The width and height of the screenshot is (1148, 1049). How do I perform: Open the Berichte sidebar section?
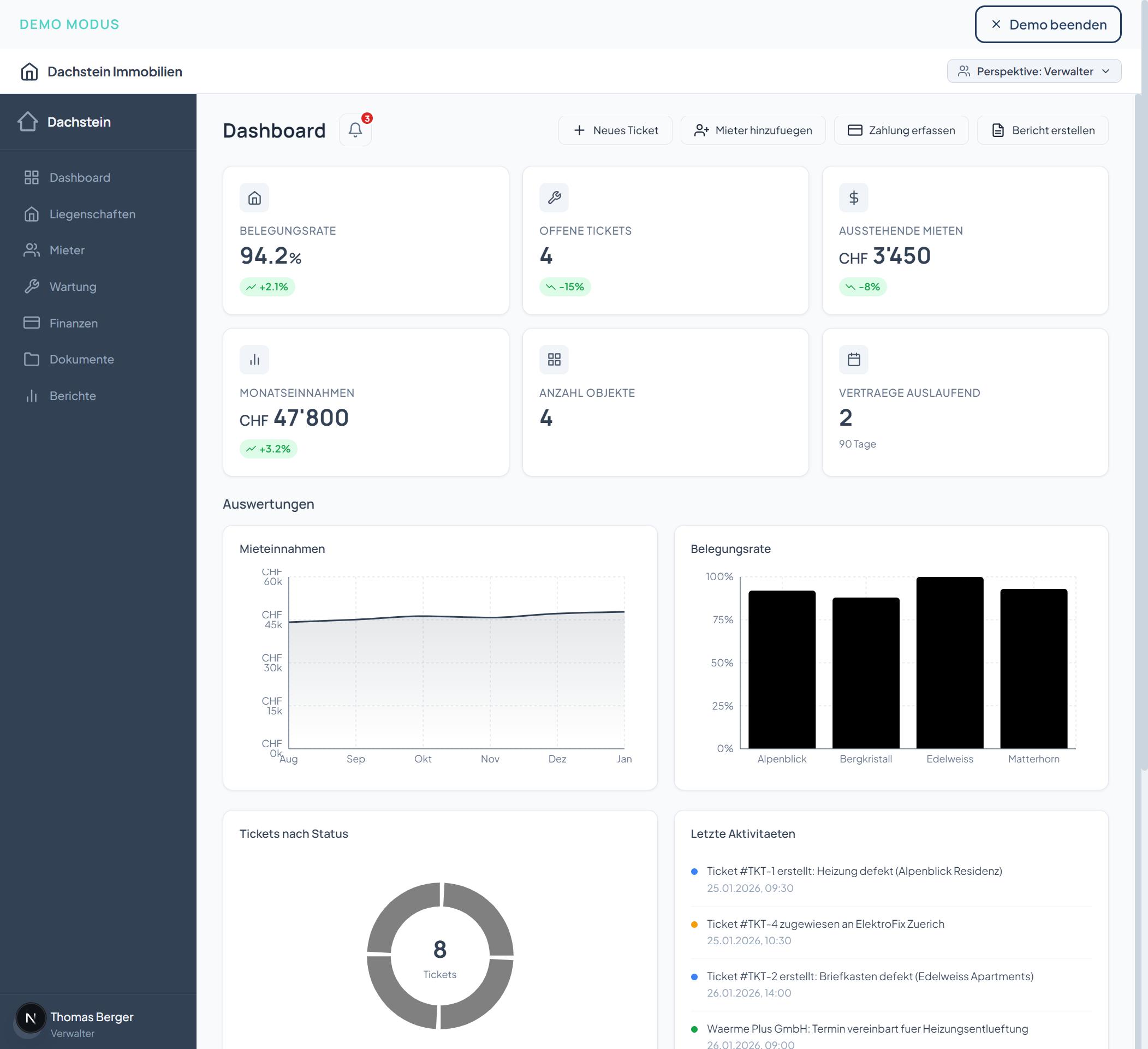tap(72, 396)
